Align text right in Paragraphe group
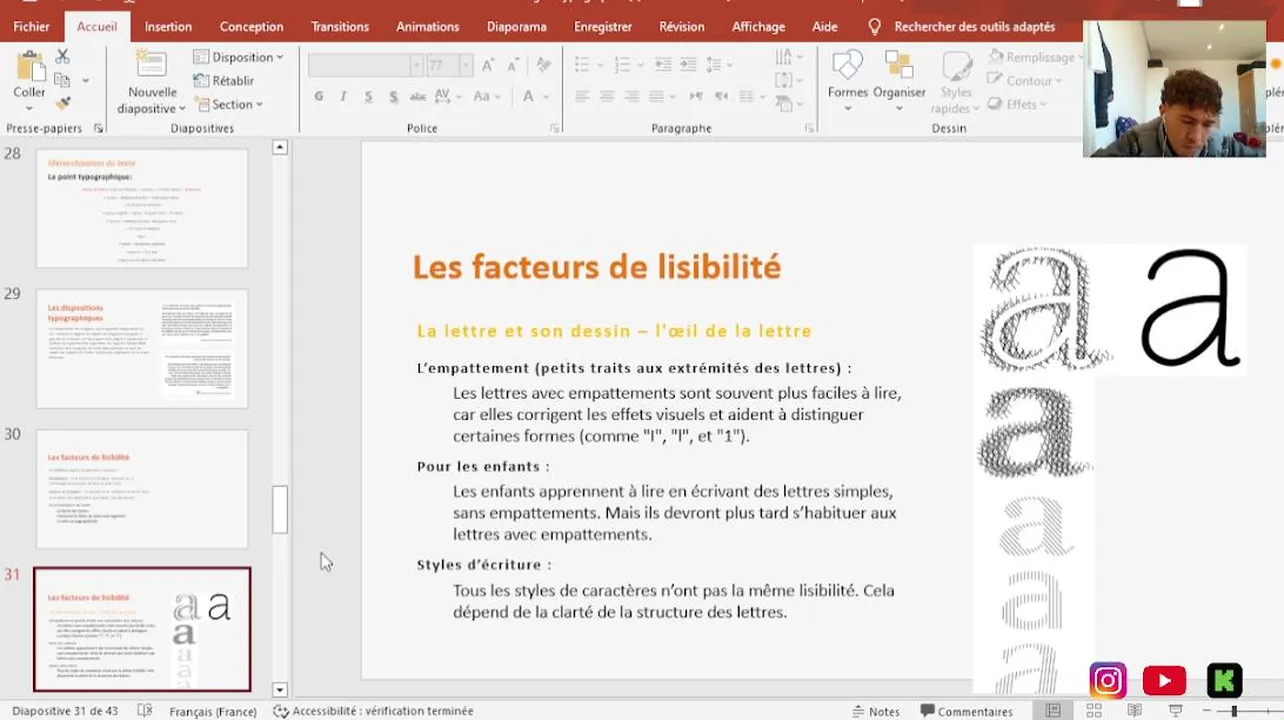 click(632, 97)
